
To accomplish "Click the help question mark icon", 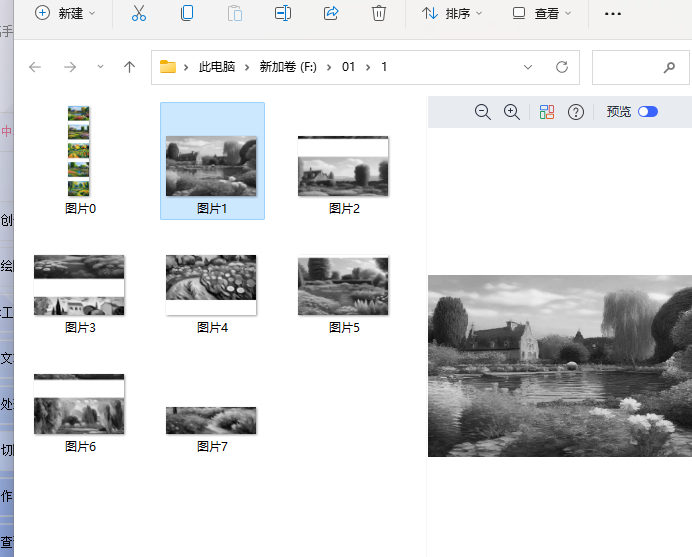I will pyautogui.click(x=576, y=112).
